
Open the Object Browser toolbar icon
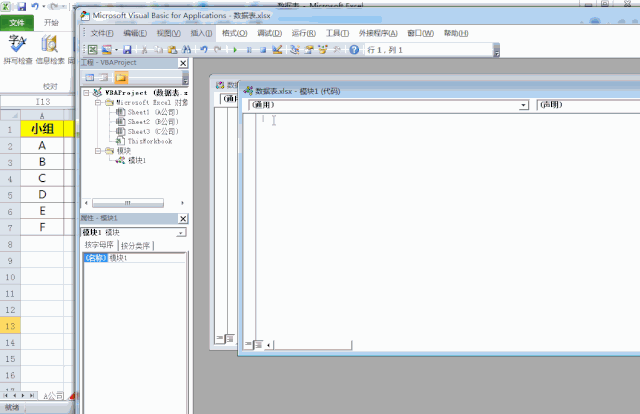323,50
